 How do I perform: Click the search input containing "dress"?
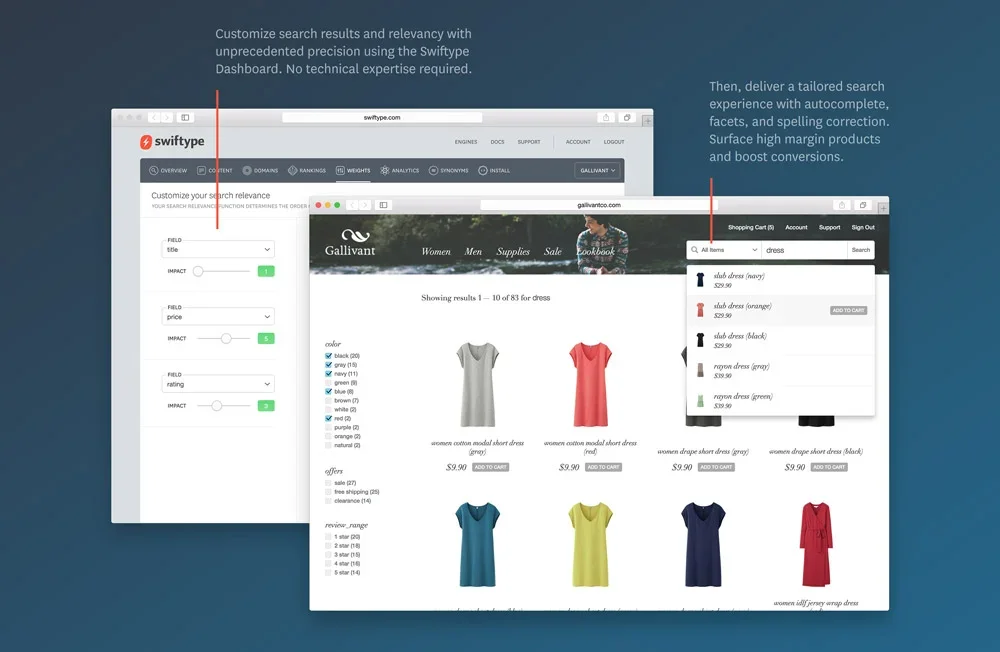(804, 250)
